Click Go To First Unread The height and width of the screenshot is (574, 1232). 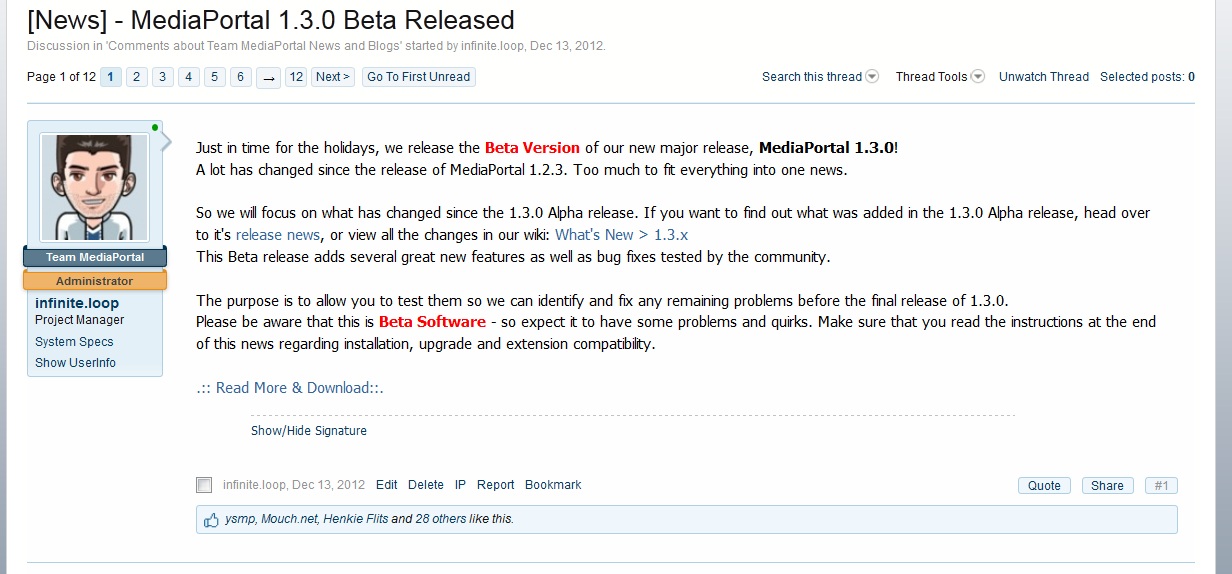pos(418,77)
